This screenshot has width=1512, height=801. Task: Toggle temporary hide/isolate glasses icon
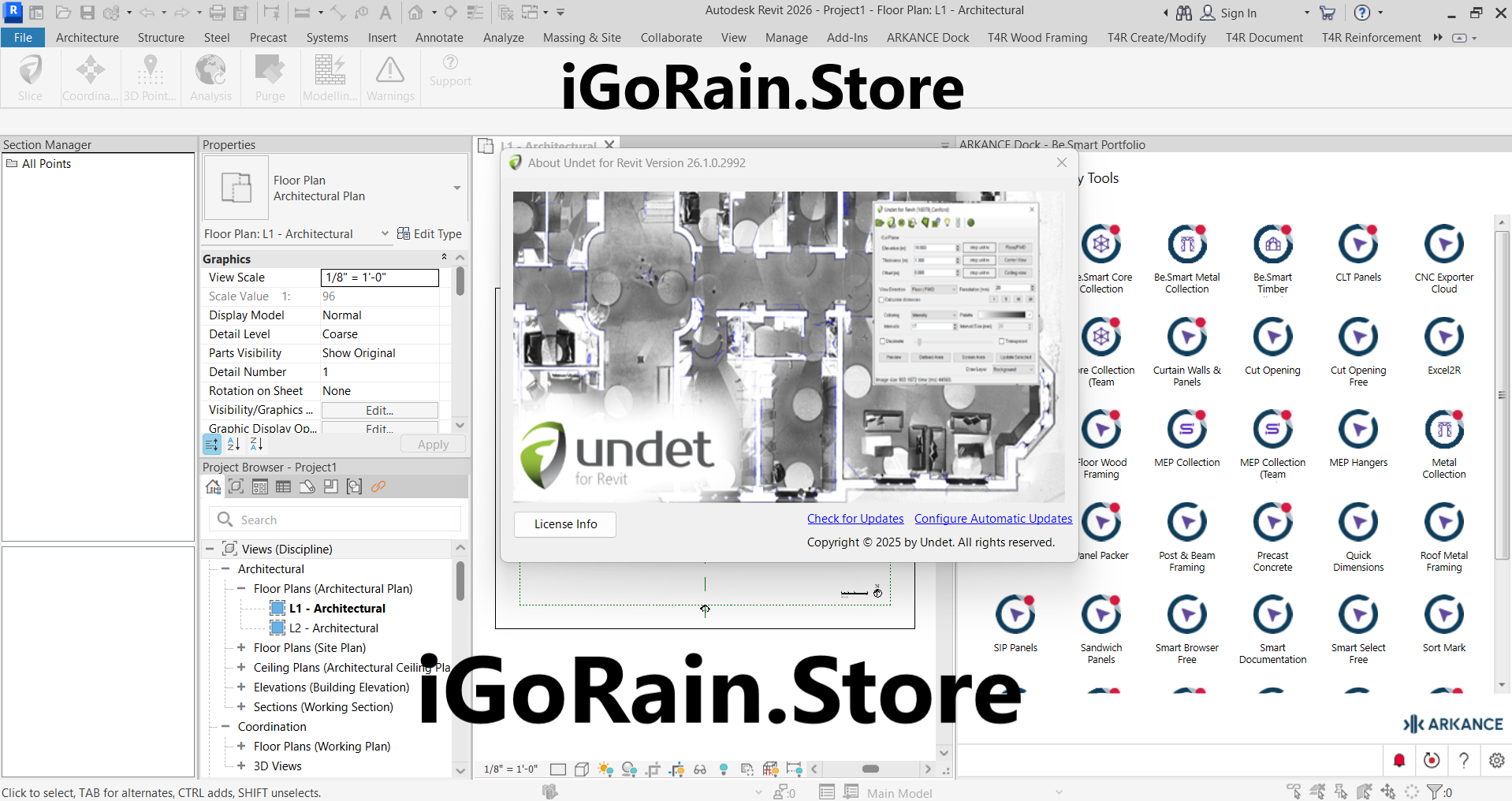point(700,769)
